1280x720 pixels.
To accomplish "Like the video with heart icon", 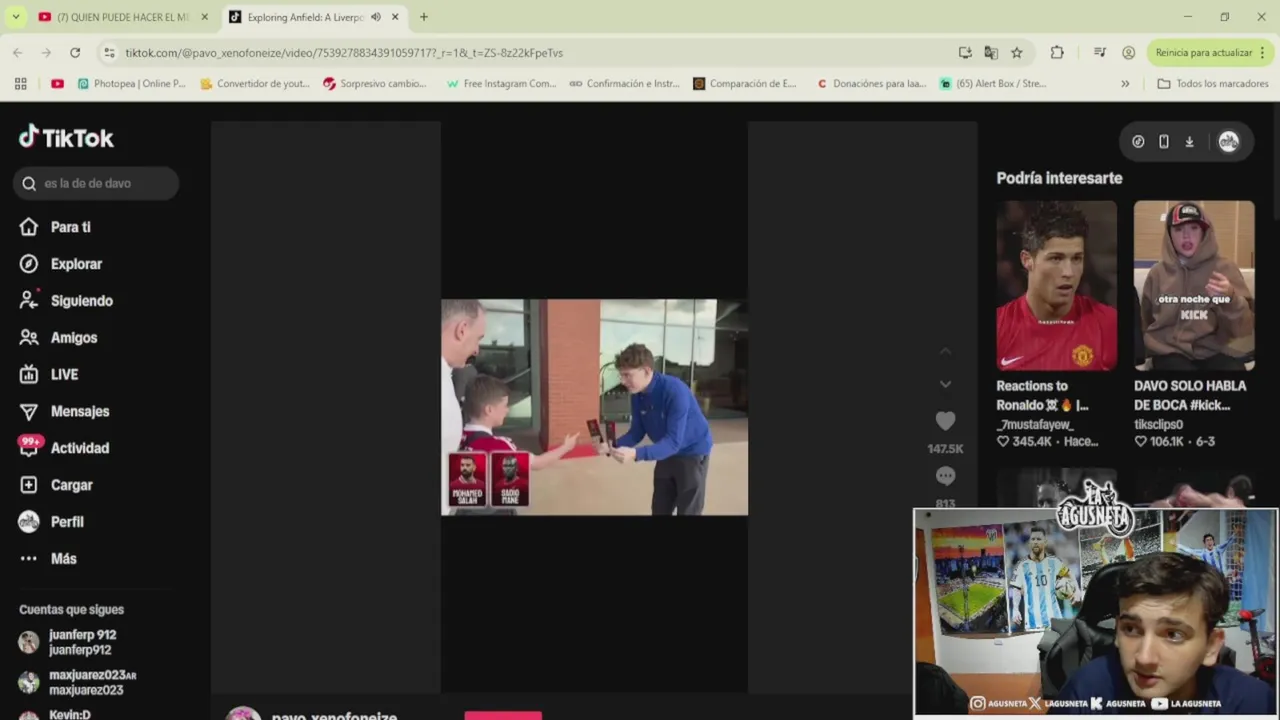I will click(945, 421).
